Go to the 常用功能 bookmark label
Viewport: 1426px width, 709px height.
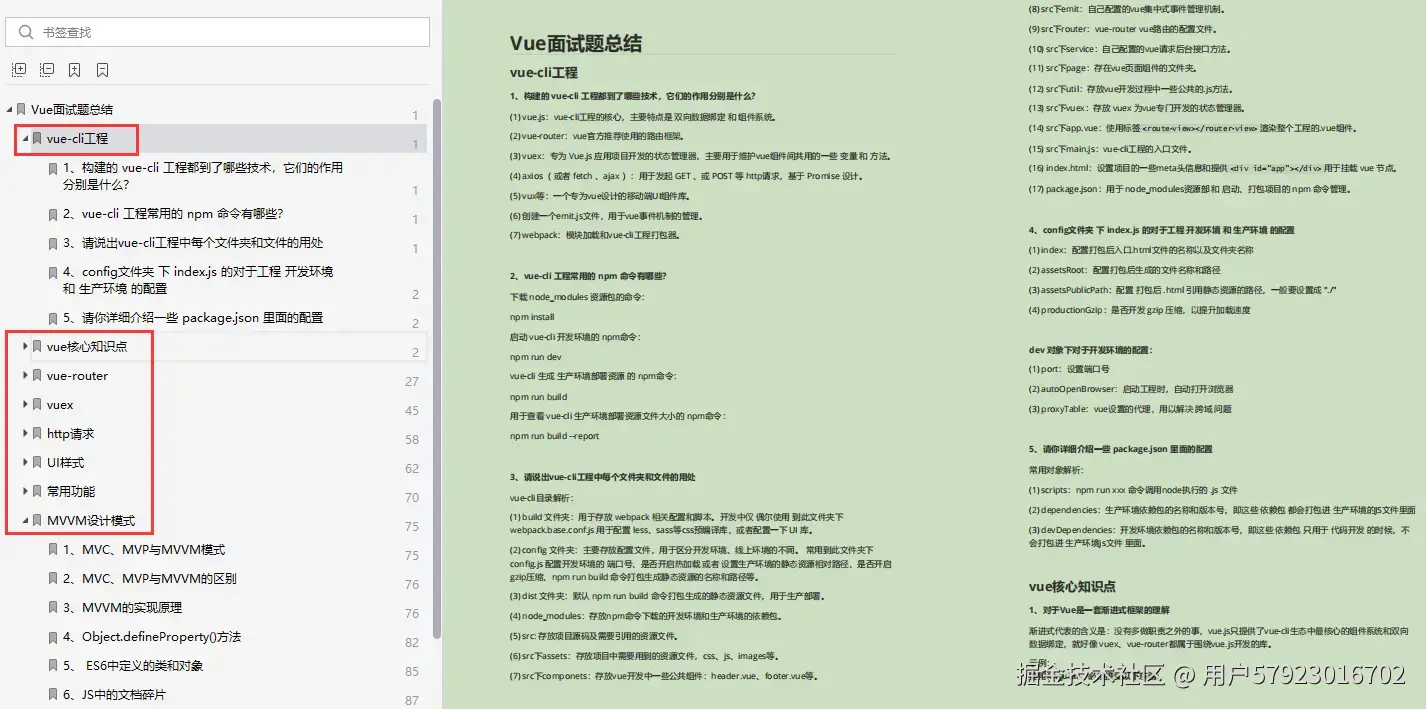[x=71, y=491]
